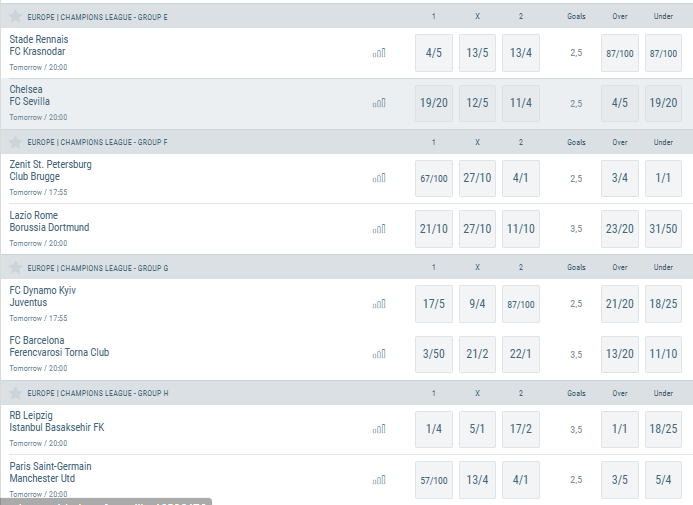Screen dimensions: 693x505
Task: Open statistics icon for Chelsea vs Sevilla
Action: click(x=379, y=103)
